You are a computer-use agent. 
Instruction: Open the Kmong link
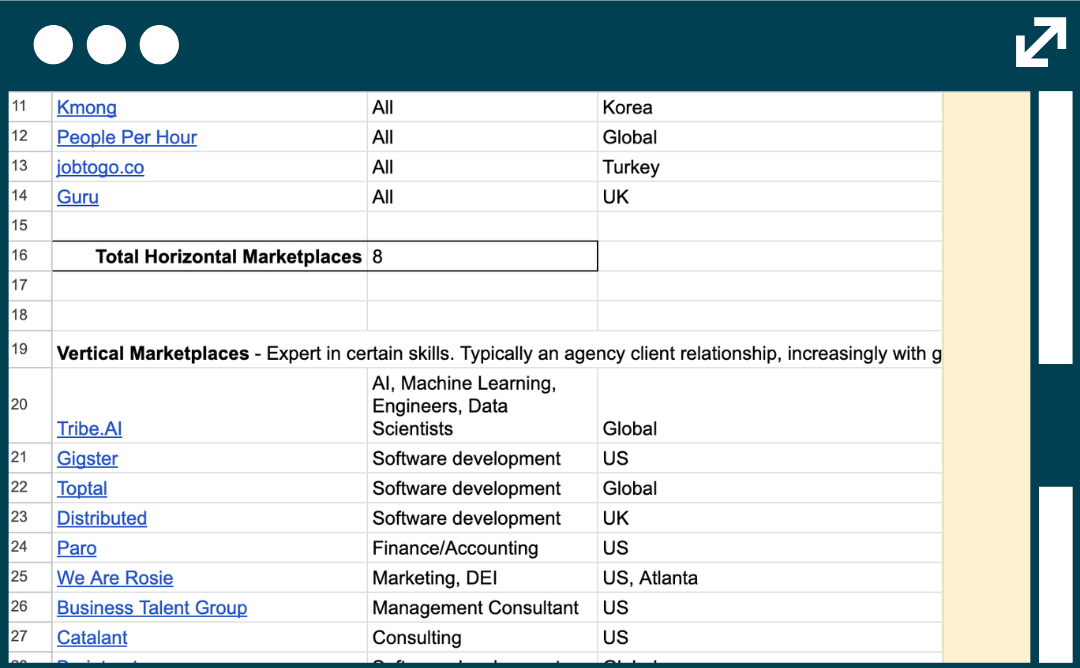coord(87,107)
